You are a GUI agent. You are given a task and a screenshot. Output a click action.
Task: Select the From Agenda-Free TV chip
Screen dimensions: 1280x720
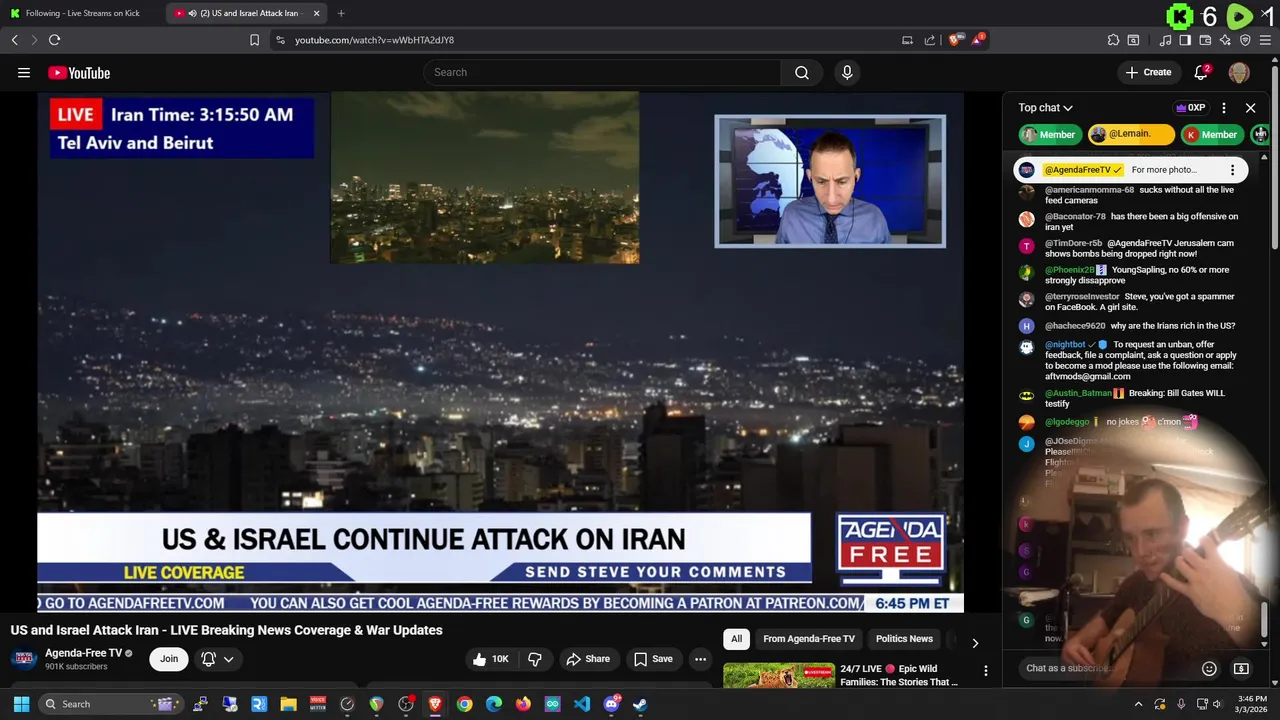pyautogui.click(x=809, y=639)
